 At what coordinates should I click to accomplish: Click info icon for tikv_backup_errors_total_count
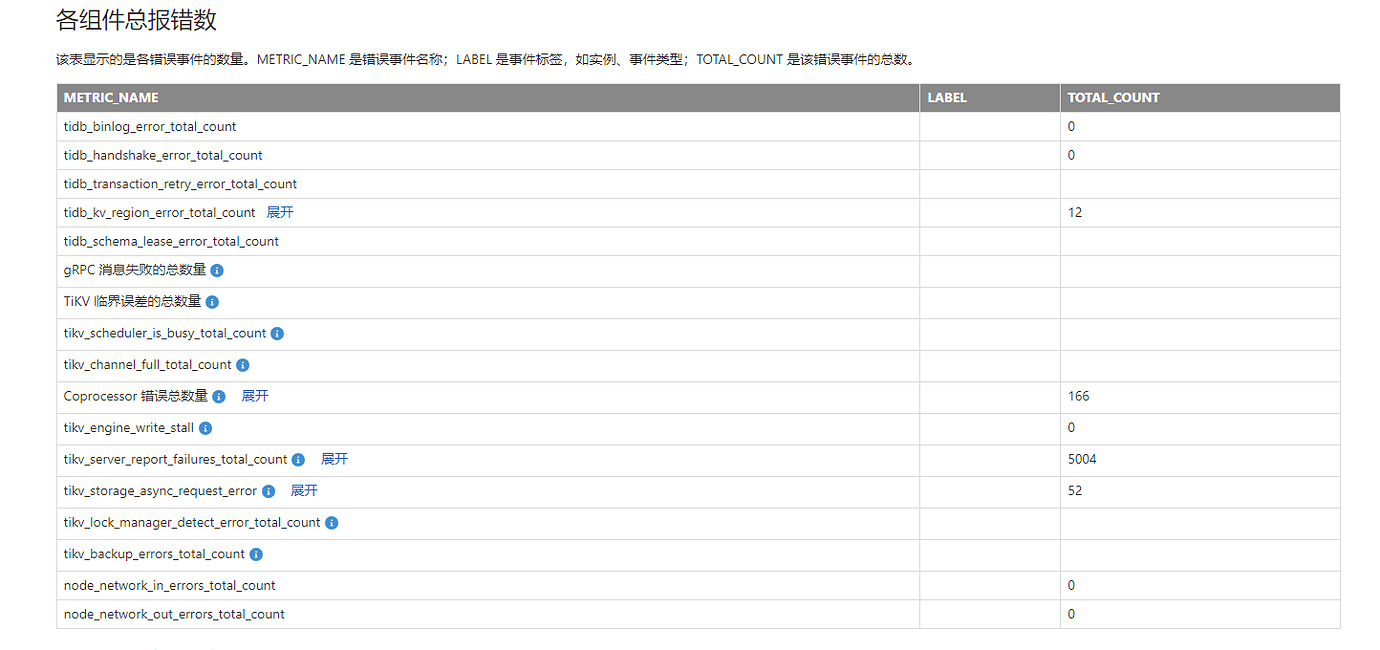pos(256,554)
